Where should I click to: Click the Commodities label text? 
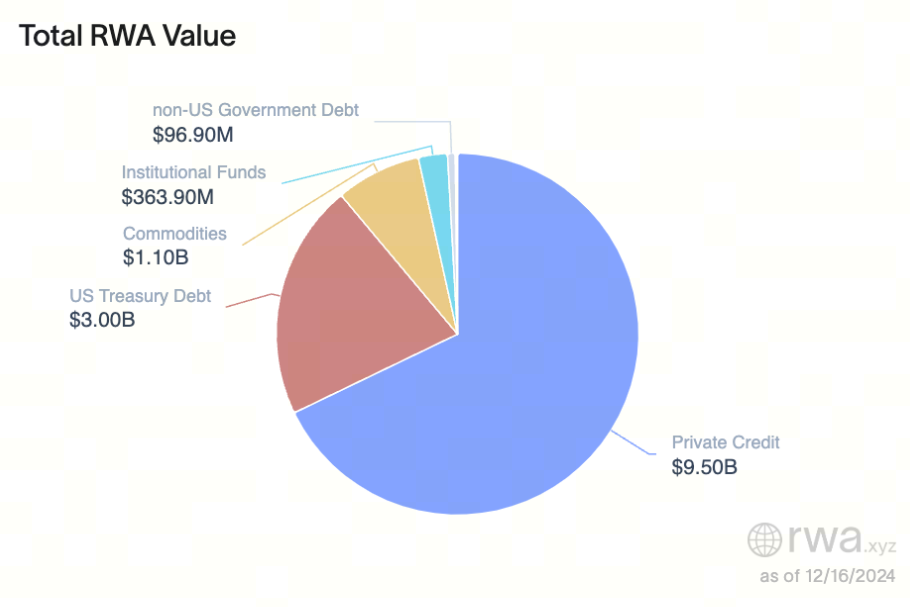pyautogui.click(x=175, y=234)
